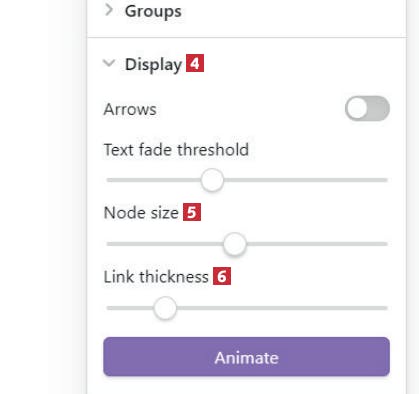Select the Node size slider knob
419x394 pixels.
tap(235, 244)
